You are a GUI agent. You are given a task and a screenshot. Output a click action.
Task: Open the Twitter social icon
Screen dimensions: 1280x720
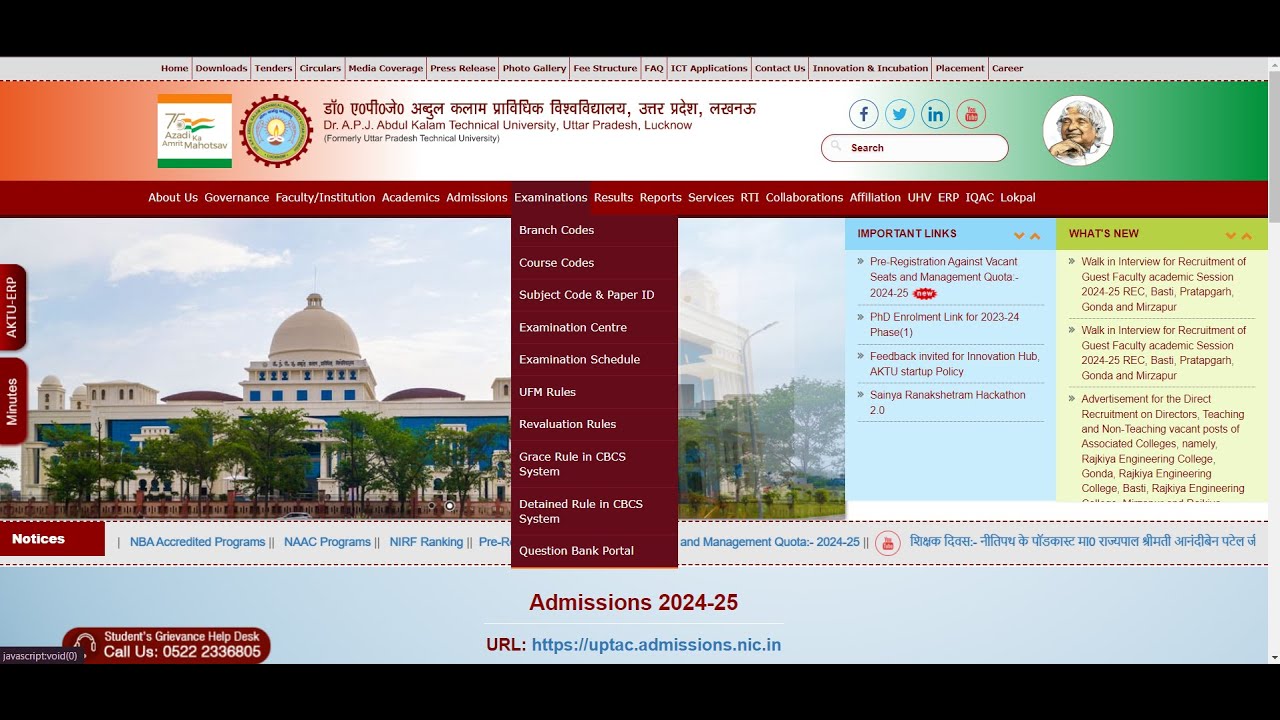tap(899, 114)
